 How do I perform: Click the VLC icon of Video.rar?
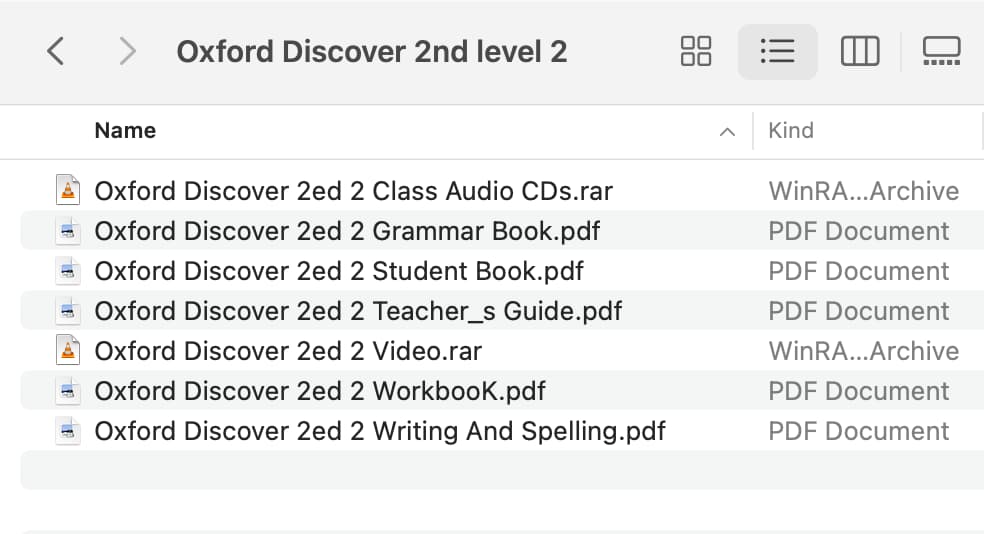(x=68, y=350)
